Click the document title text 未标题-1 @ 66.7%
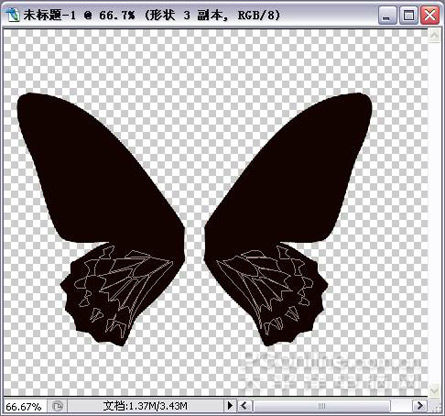This screenshot has width=445, height=416. pyautogui.click(x=79, y=15)
